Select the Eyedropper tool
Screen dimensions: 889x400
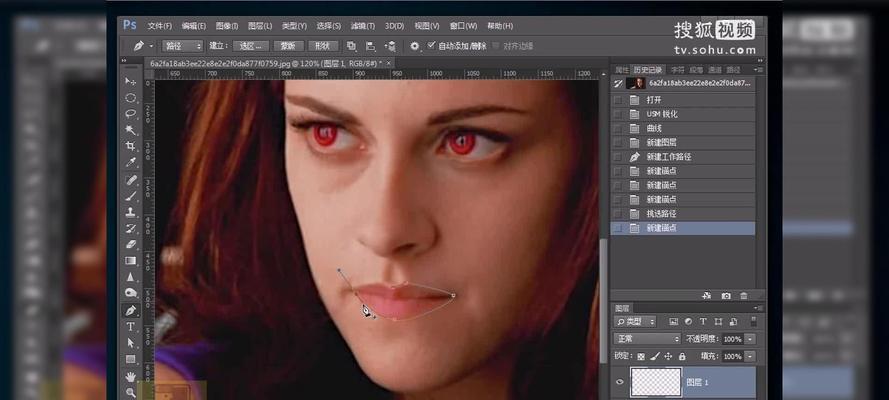[x=131, y=163]
